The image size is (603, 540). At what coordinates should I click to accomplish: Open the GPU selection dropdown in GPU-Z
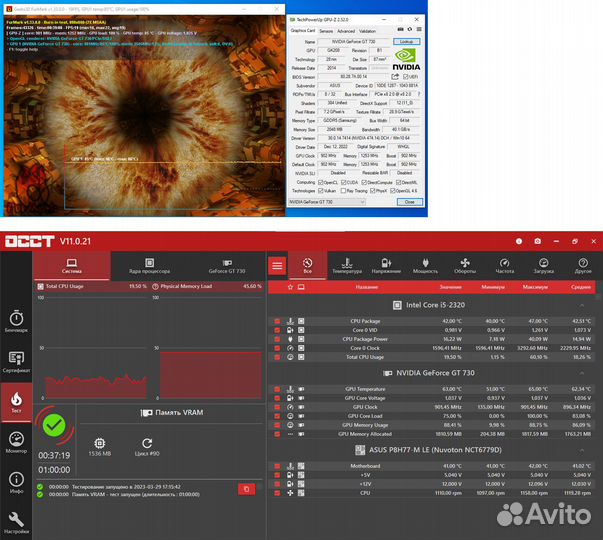327,202
